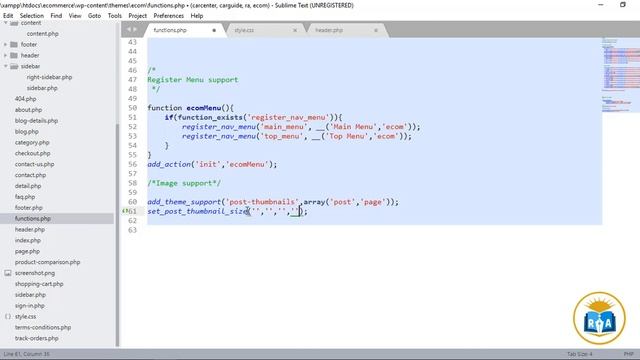Select functions.php in file tree
The width and height of the screenshot is (640, 360).
[x=33, y=219]
